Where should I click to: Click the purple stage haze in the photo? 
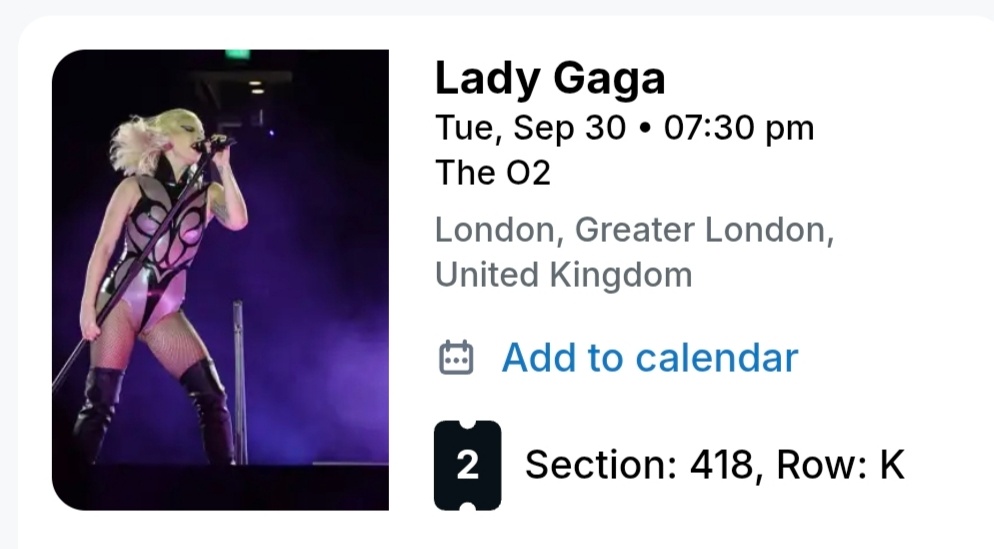pyautogui.click(x=320, y=330)
